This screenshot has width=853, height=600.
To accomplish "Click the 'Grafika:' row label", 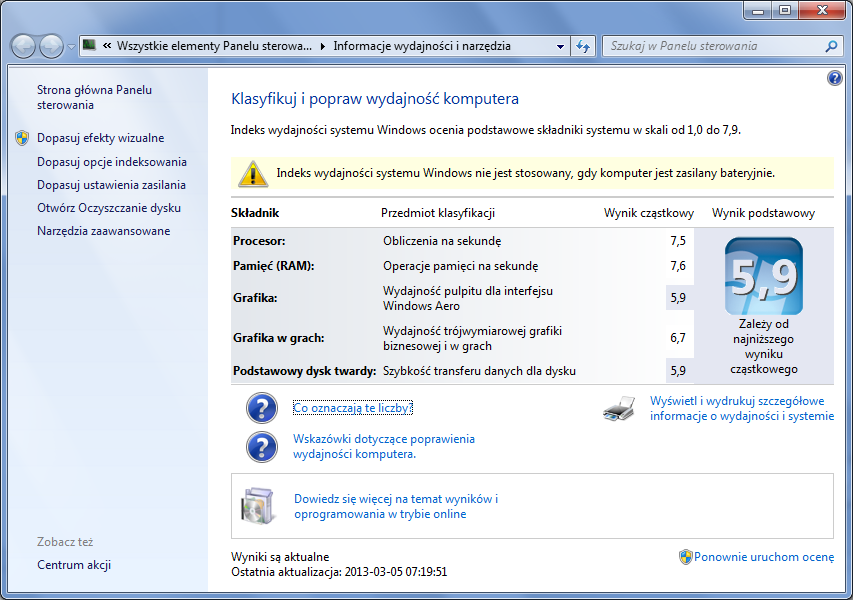I will (x=255, y=298).
